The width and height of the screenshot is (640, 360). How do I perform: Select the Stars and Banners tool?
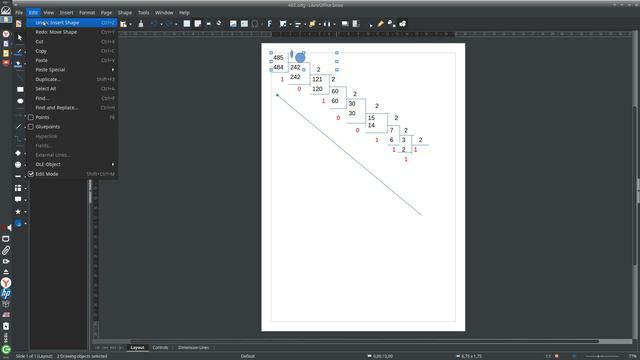(x=18, y=211)
